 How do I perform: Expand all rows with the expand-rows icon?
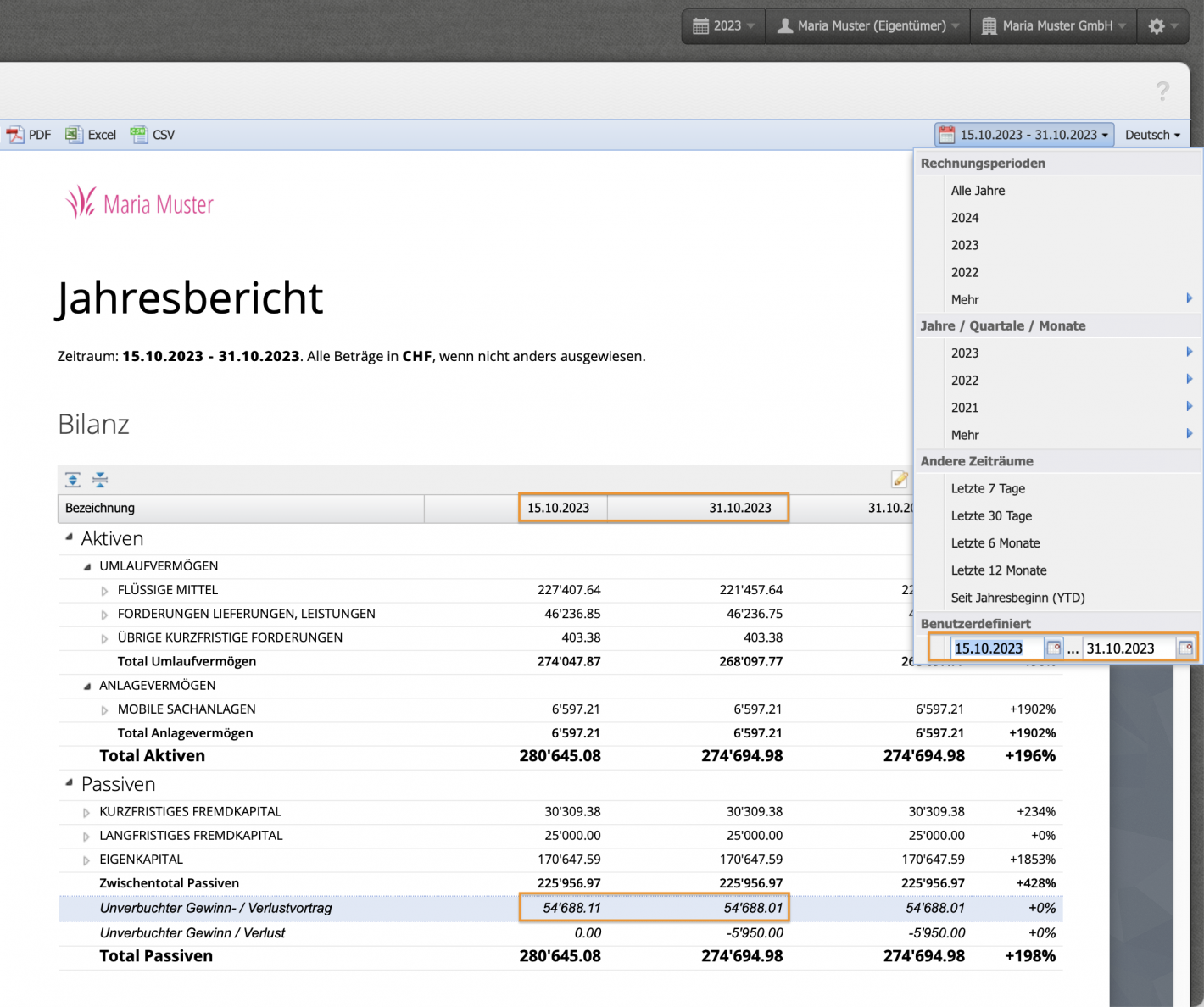tap(73, 479)
